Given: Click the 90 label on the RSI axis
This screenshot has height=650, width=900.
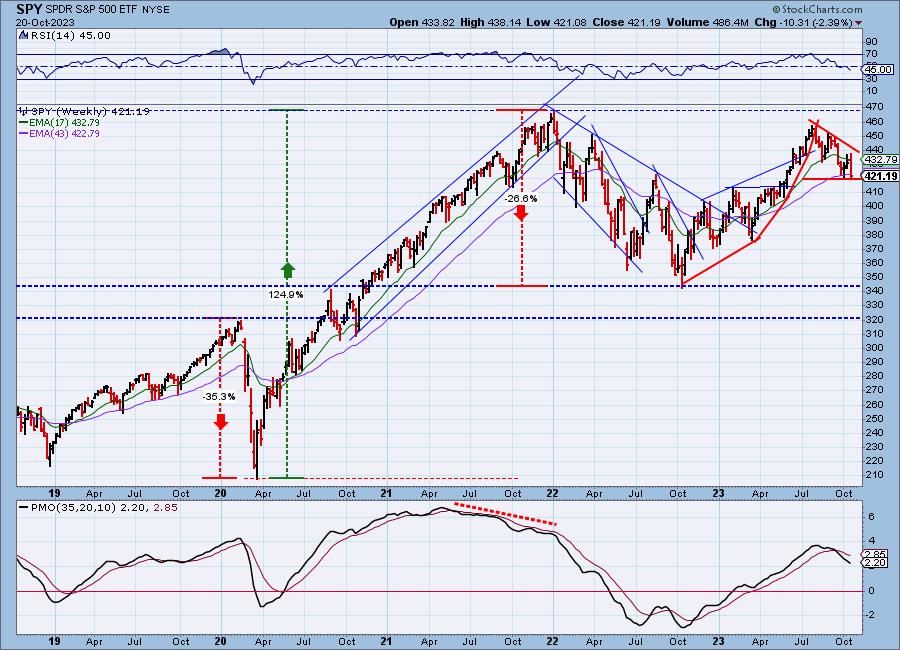Looking at the screenshot, I should pyautogui.click(x=871, y=41).
